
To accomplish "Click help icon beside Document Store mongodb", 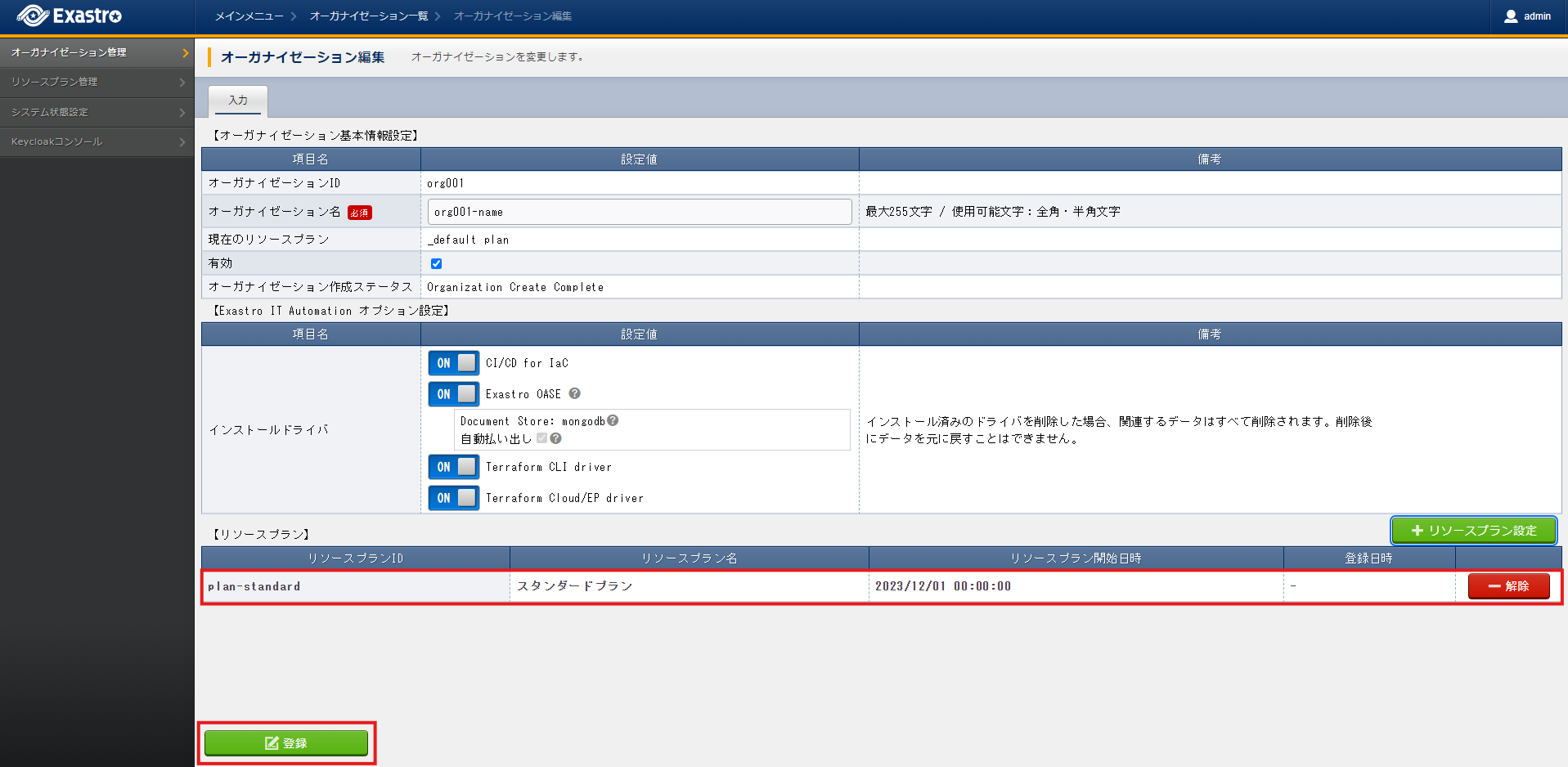I will (613, 420).
